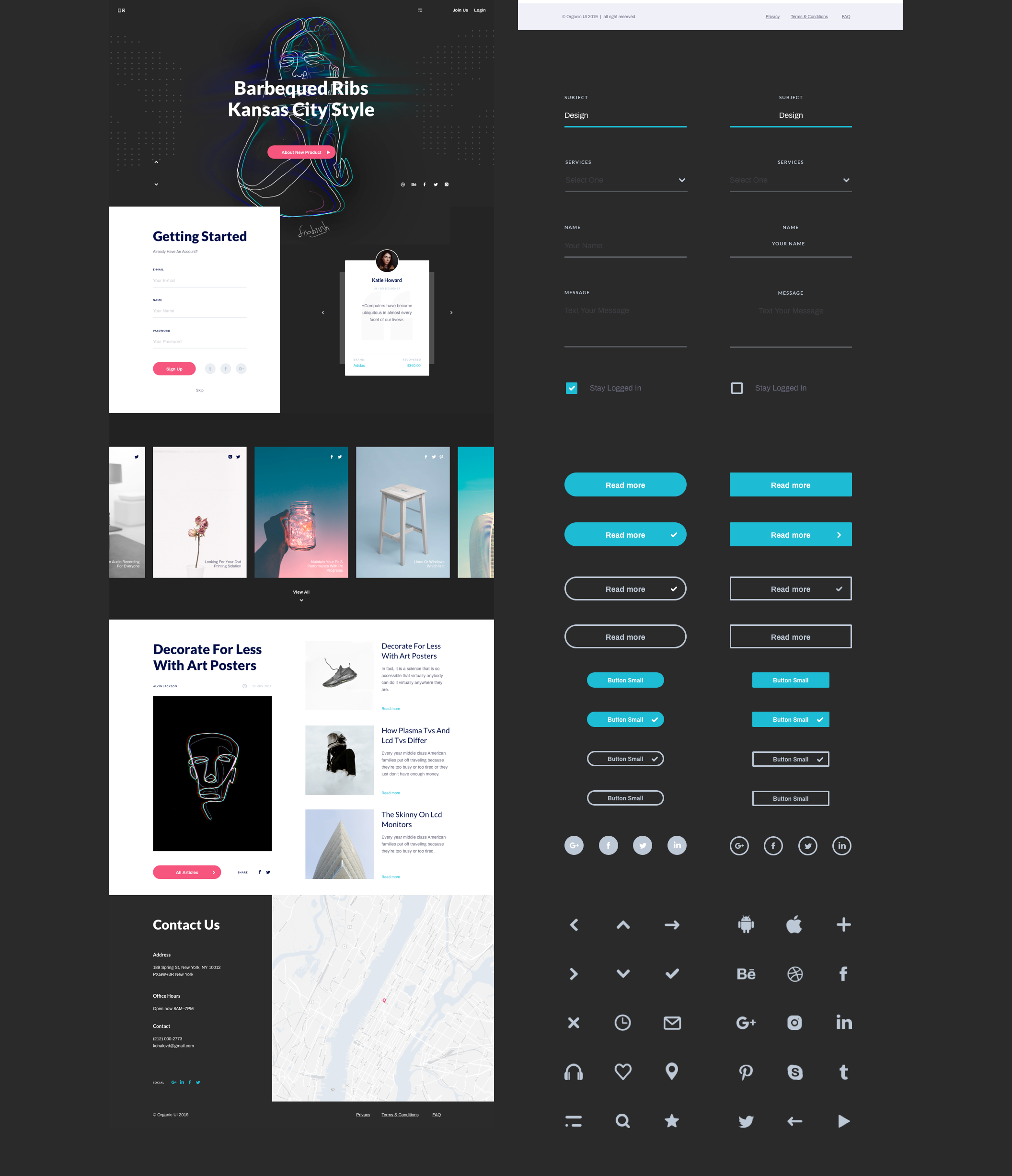Viewport: 1012px width, 1176px height.
Task: Click the Login menu item
Action: tap(479, 10)
